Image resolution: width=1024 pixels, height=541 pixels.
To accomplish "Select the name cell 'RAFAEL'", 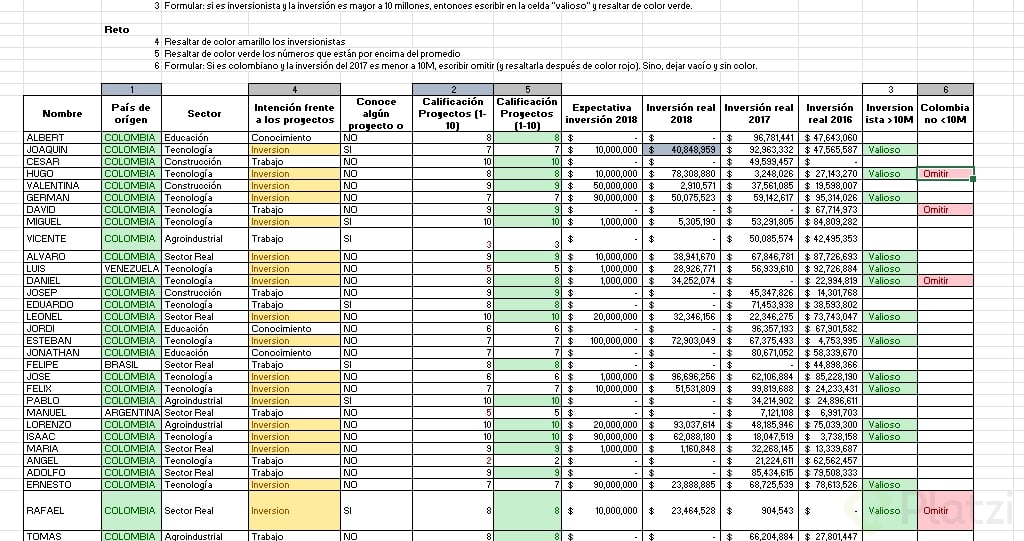I will tap(63, 511).
